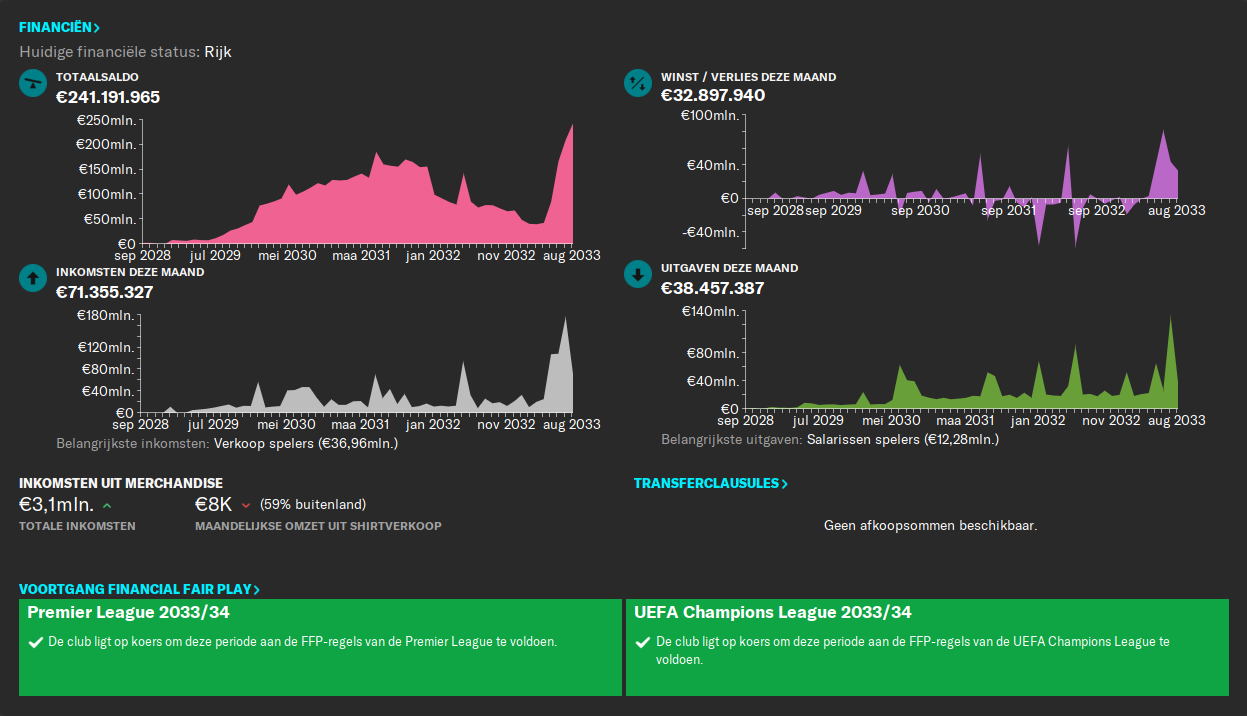The image size is (1247, 716).
Task: Click the Inkomsten uit Merchandise heading
Action: [x=120, y=484]
